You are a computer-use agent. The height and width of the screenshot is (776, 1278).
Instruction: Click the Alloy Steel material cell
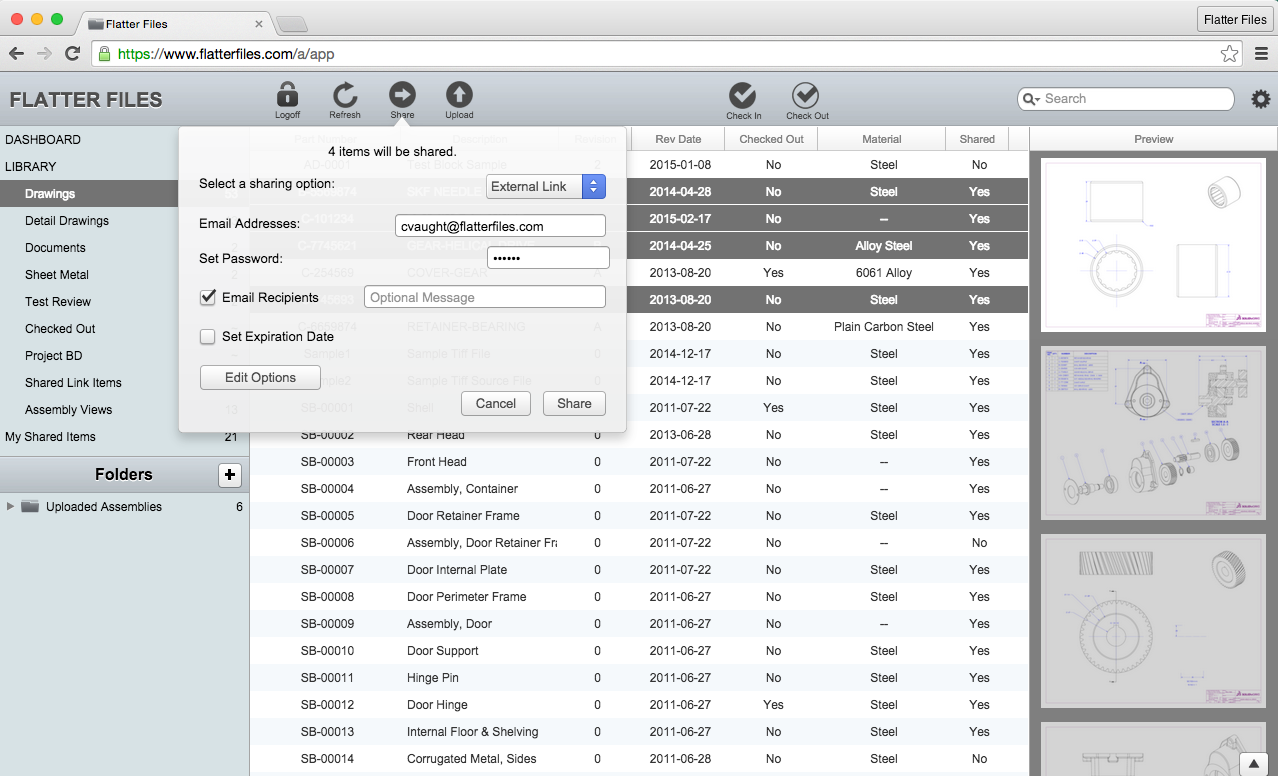pyautogui.click(x=884, y=246)
